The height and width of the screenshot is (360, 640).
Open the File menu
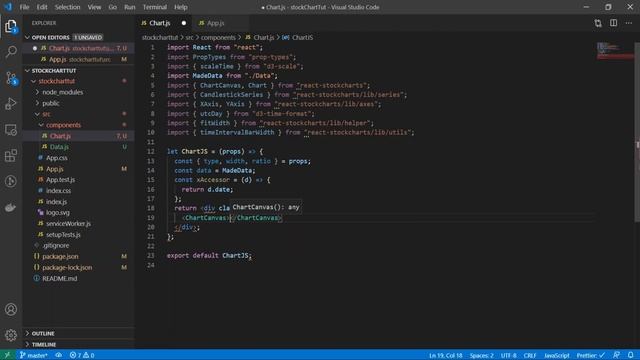(24, 7)
